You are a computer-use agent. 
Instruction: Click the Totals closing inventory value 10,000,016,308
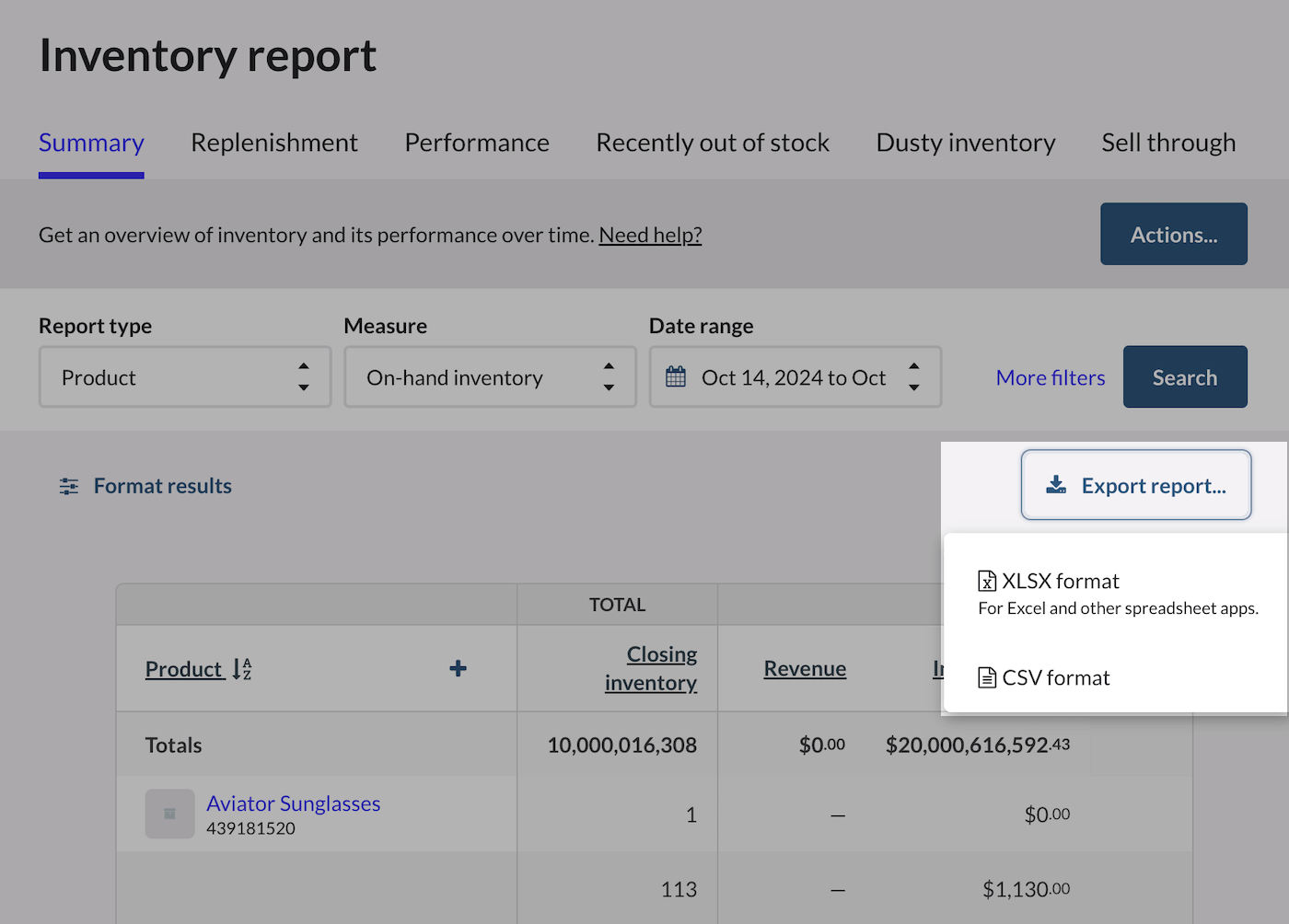(x=622, y=745)
